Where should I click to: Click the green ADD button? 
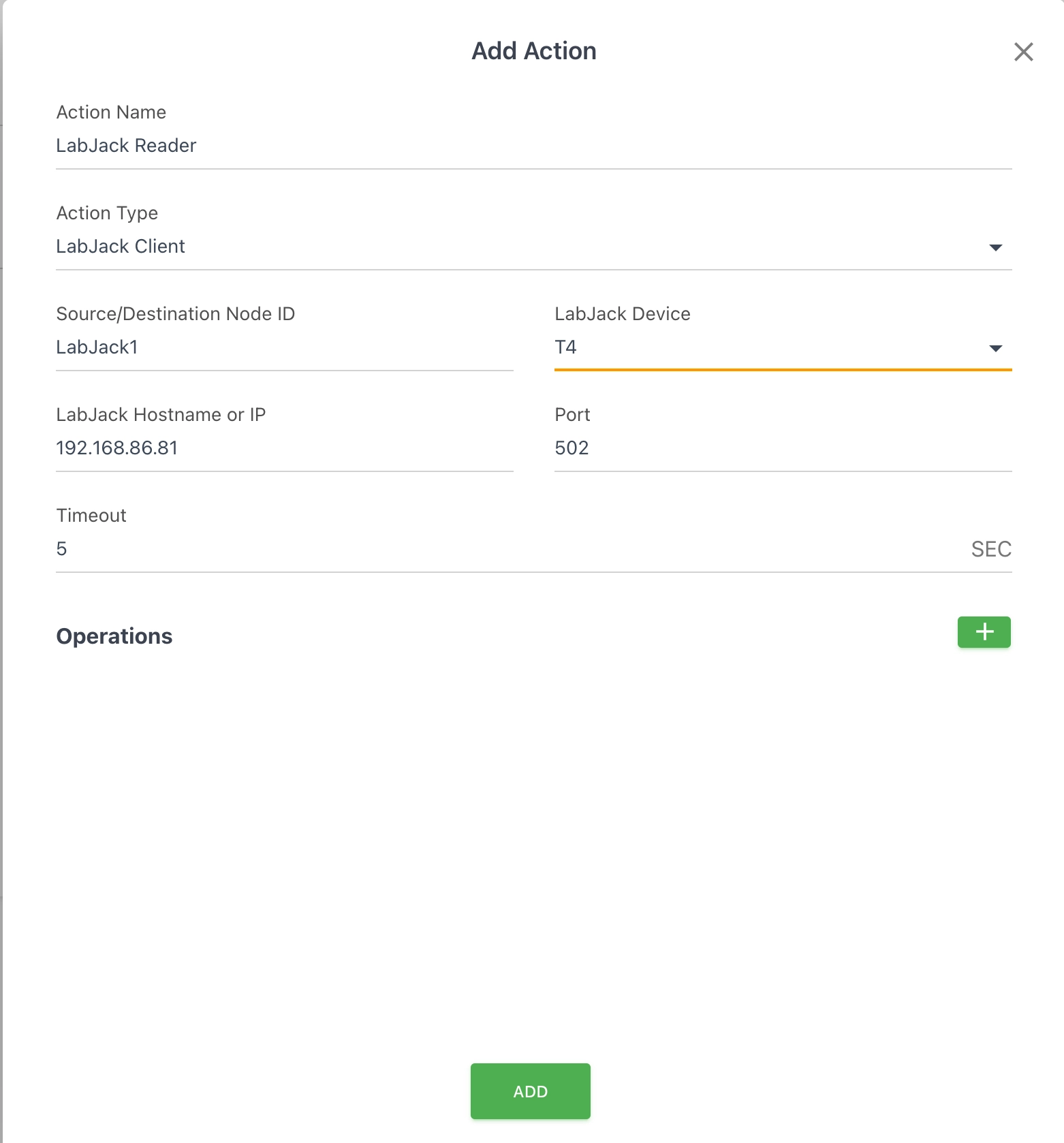point(530,1091)
